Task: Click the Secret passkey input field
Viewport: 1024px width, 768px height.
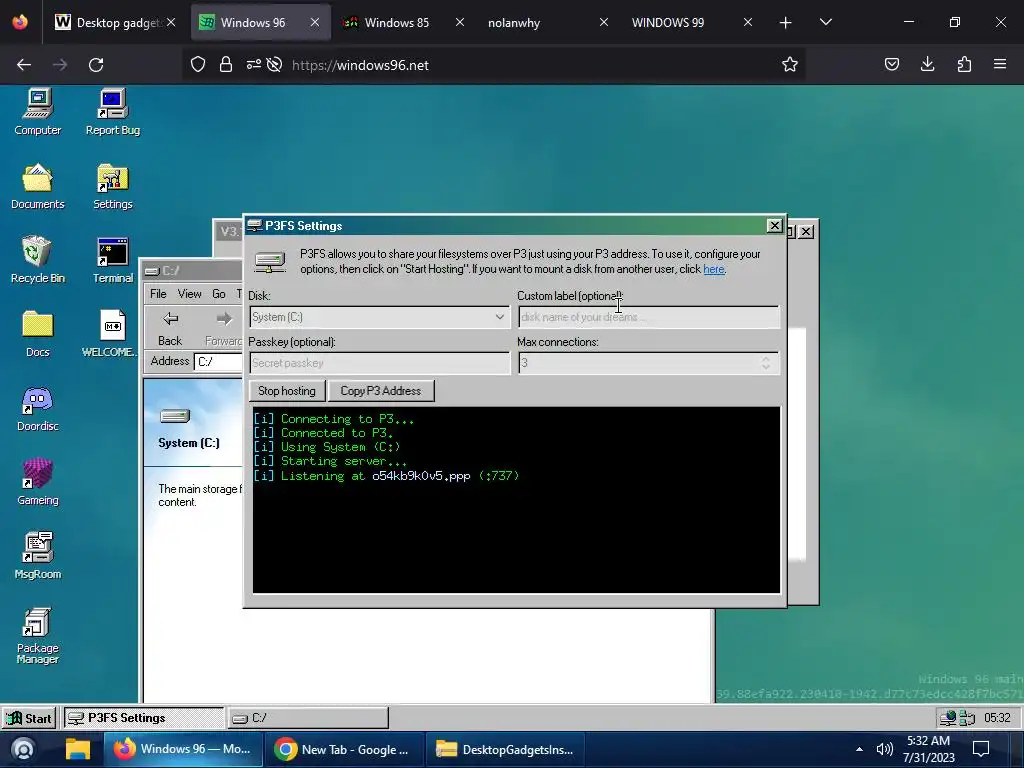Action: [x=379, y=363]
